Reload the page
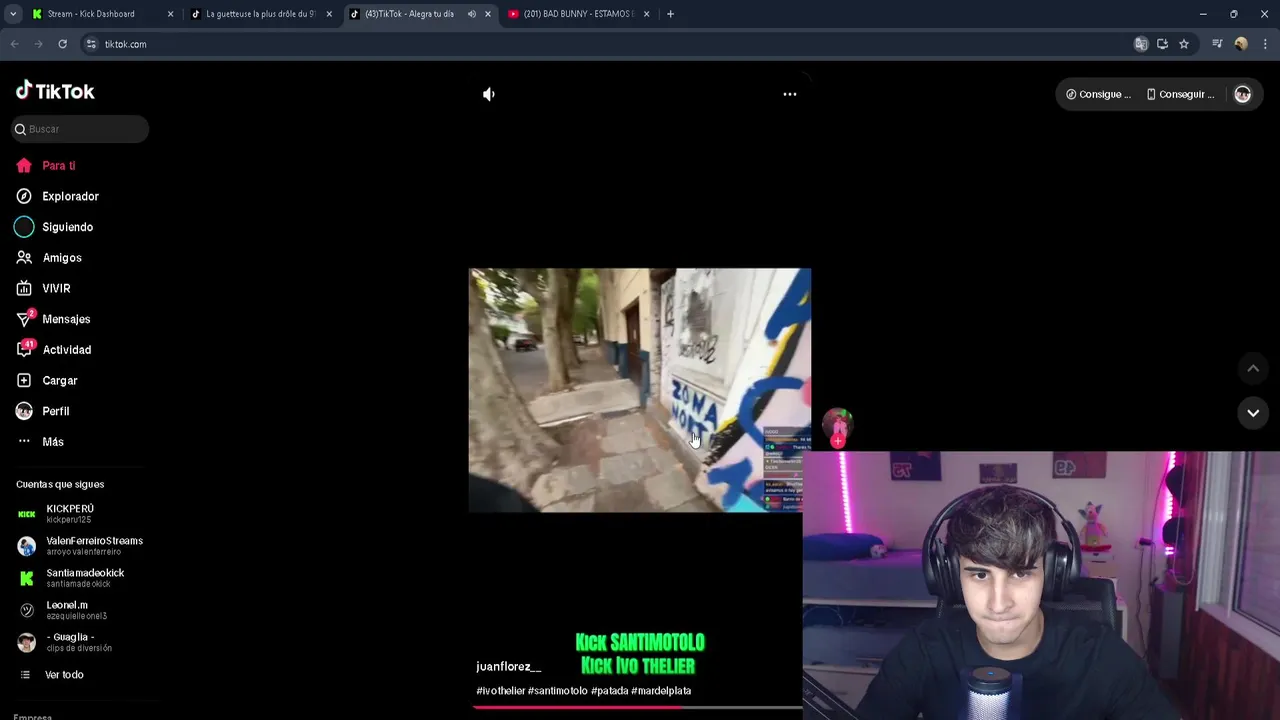 coord(62,44)
